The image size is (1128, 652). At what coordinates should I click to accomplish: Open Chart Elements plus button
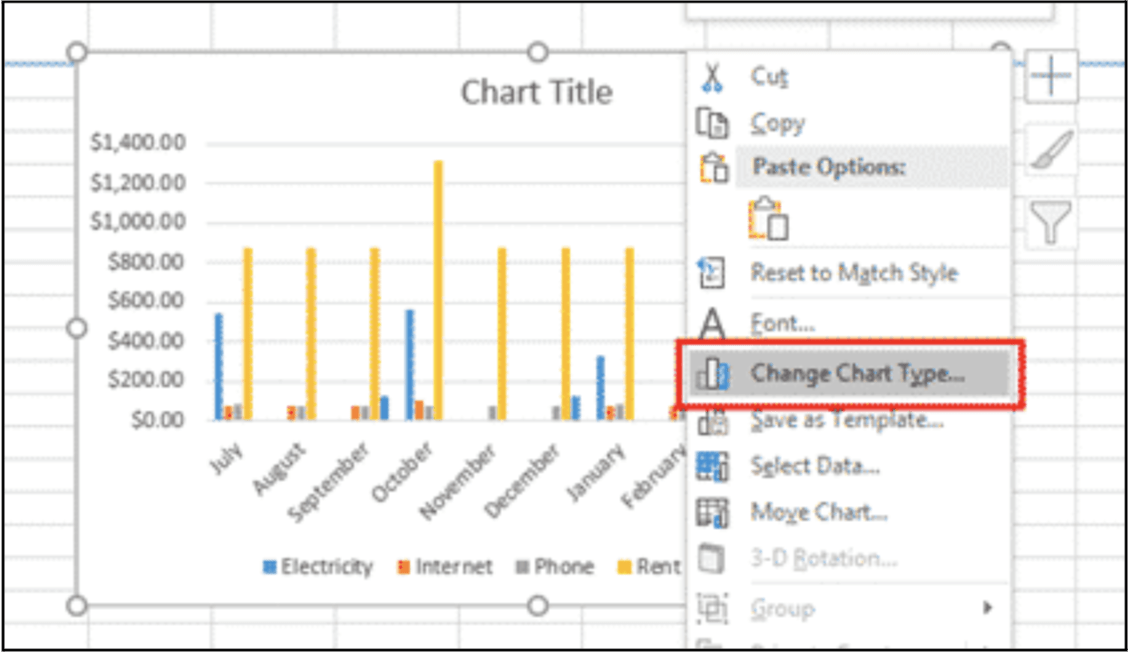pyautogui.click(x=1050, y=76)
